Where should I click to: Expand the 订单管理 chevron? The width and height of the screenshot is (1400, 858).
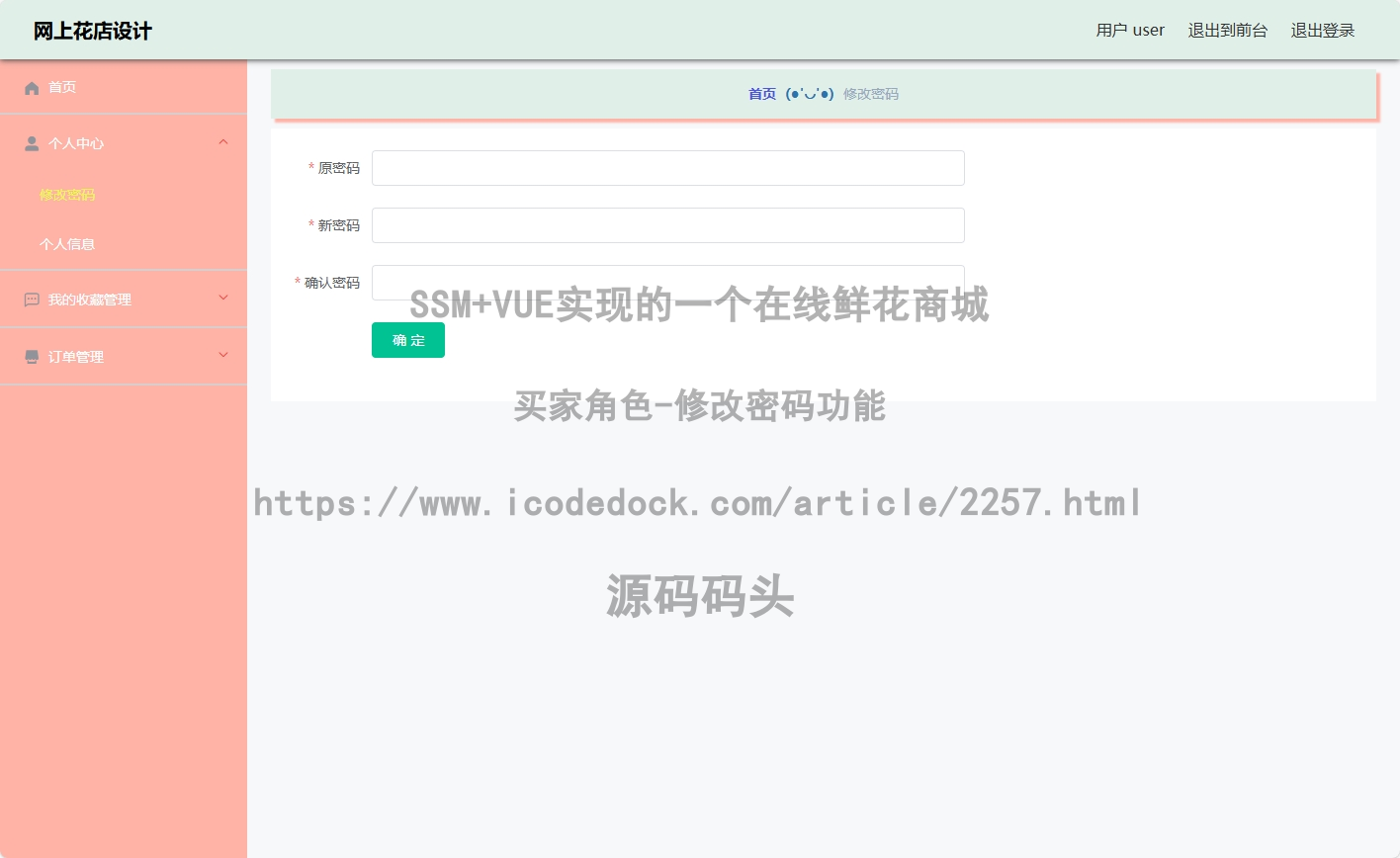point(223,355)
